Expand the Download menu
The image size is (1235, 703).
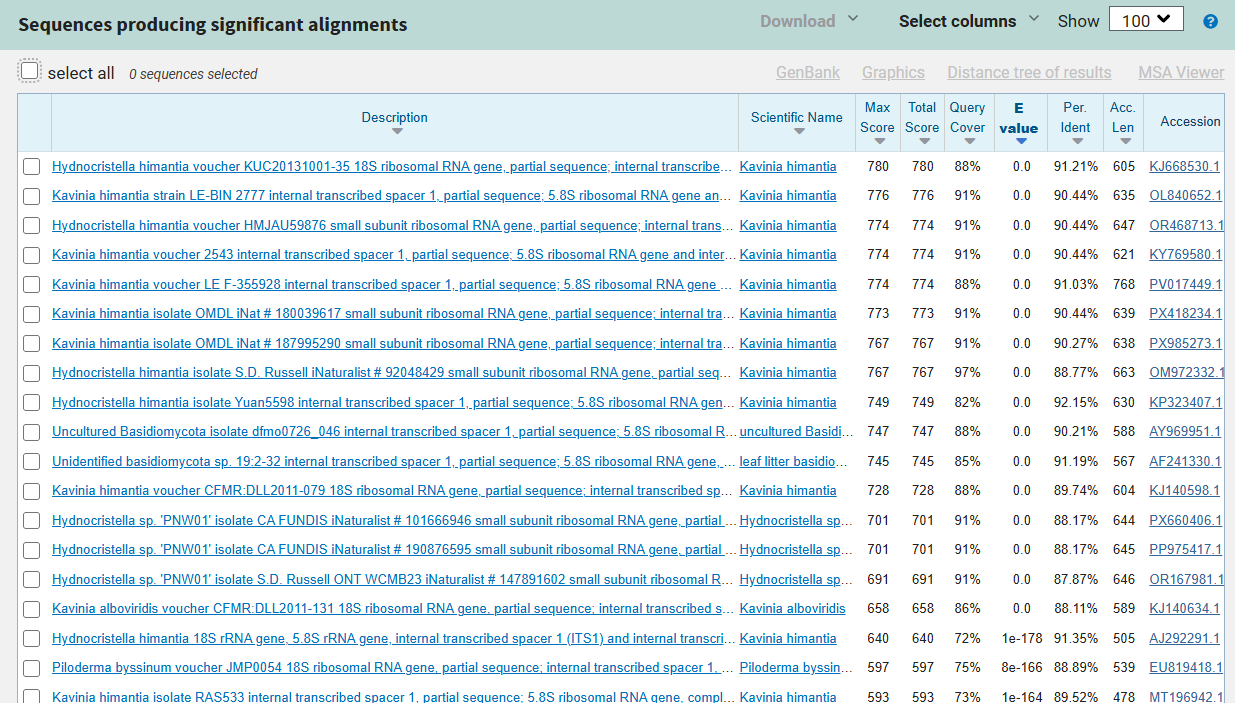click(x=809, y=21)
